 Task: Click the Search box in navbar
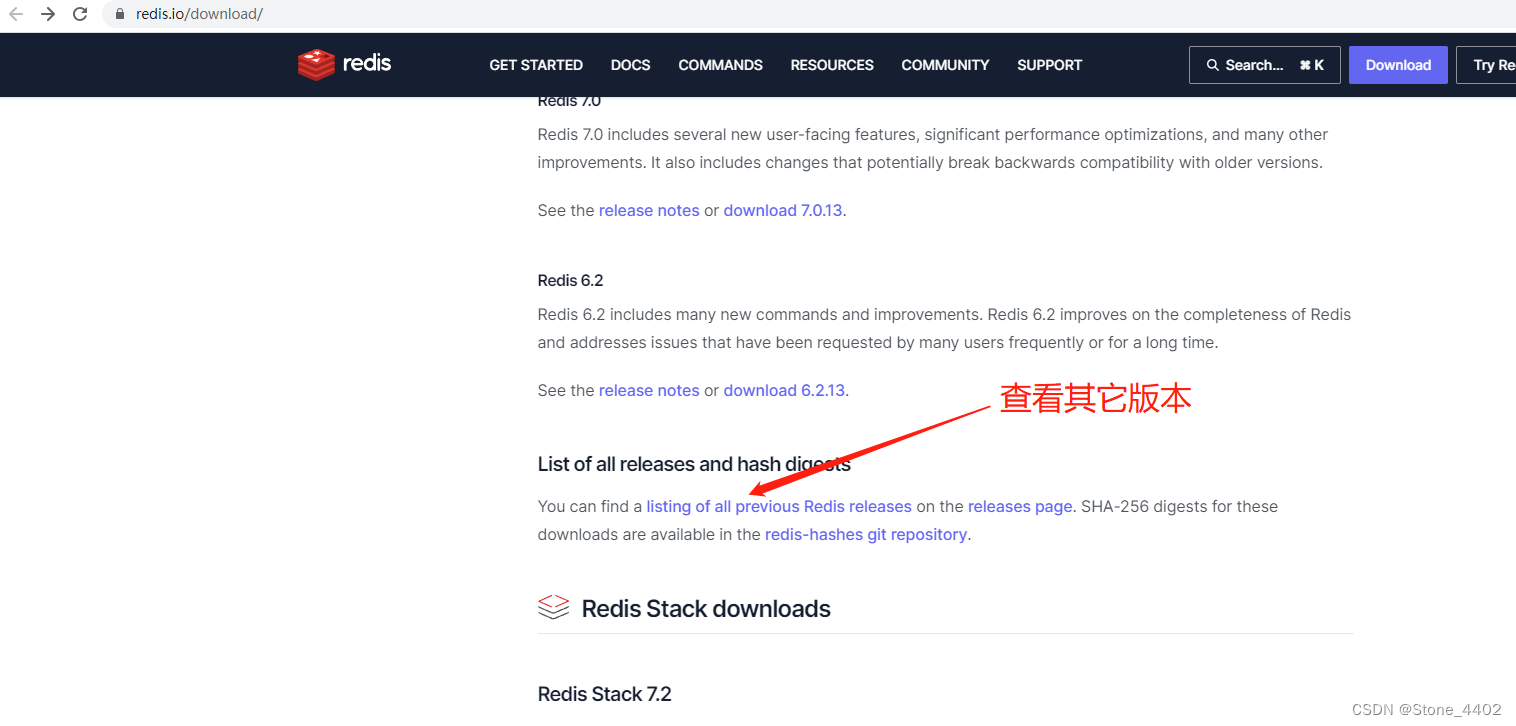pyautogui.click(x=1264, y=65)
